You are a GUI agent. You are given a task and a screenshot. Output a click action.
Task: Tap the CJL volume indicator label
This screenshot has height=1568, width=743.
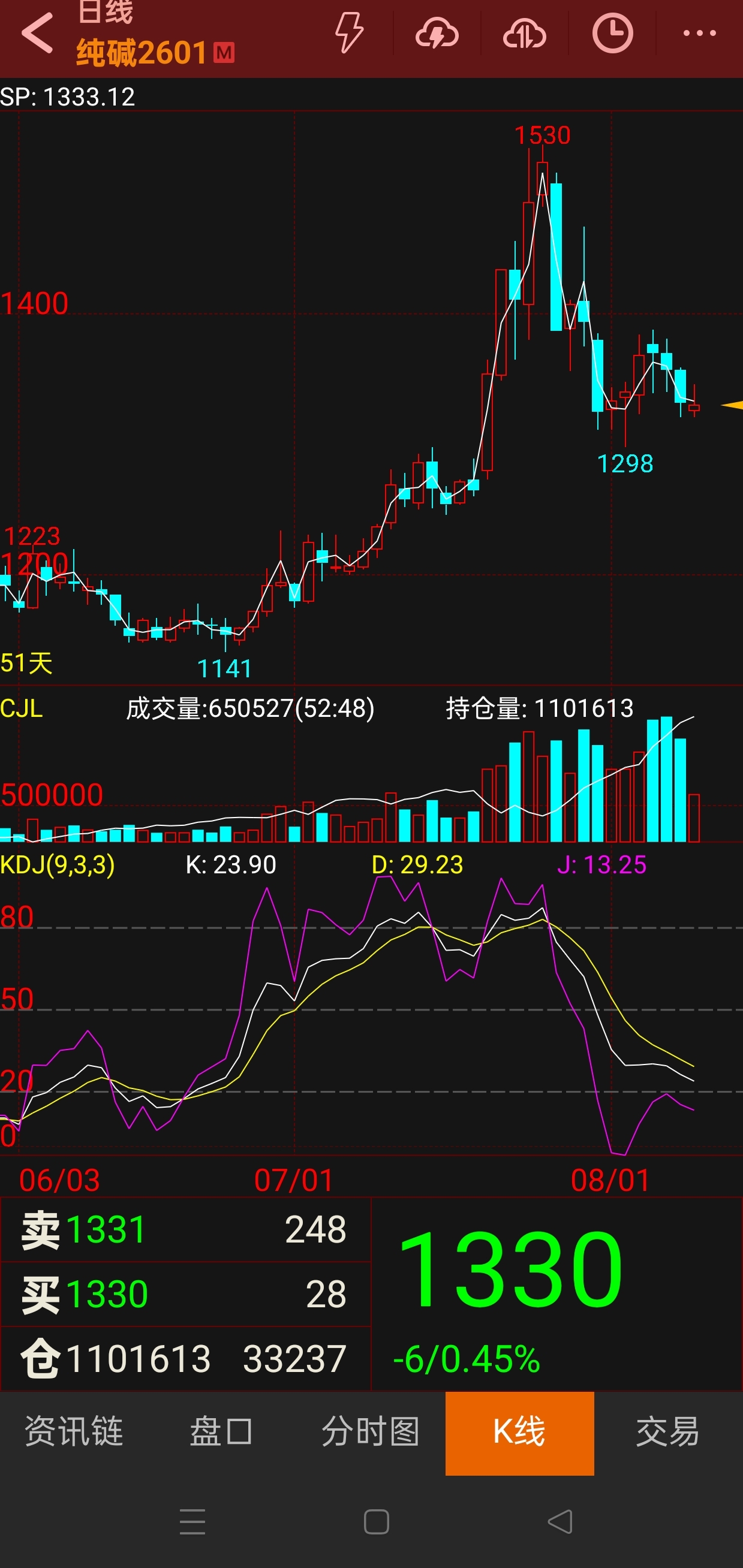22,708
